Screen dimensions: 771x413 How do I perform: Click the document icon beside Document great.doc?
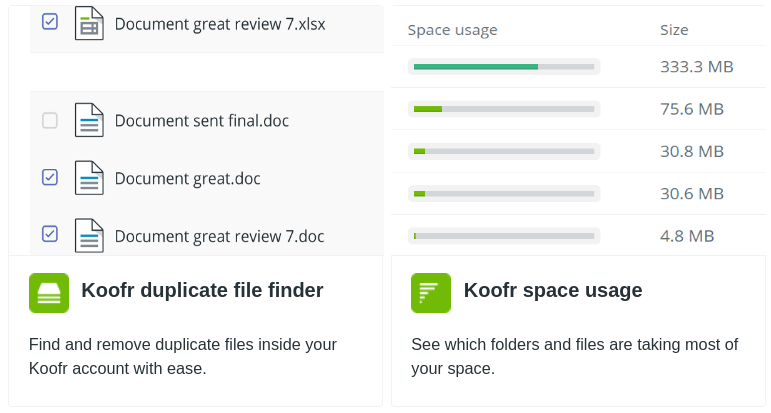point(89,178)
